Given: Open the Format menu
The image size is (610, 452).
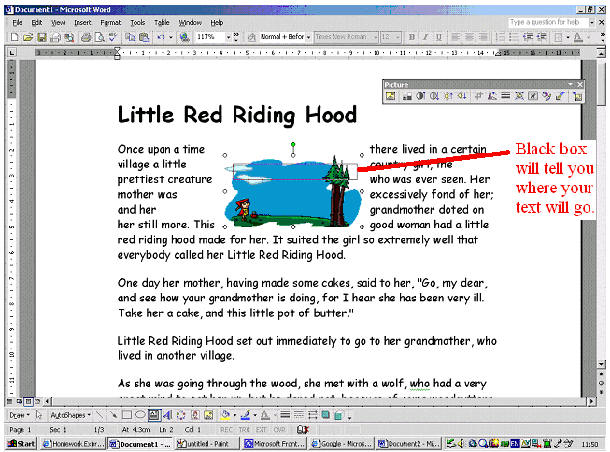Looking at the screenshot, I should pyautogui.click(x=110, y=21).
